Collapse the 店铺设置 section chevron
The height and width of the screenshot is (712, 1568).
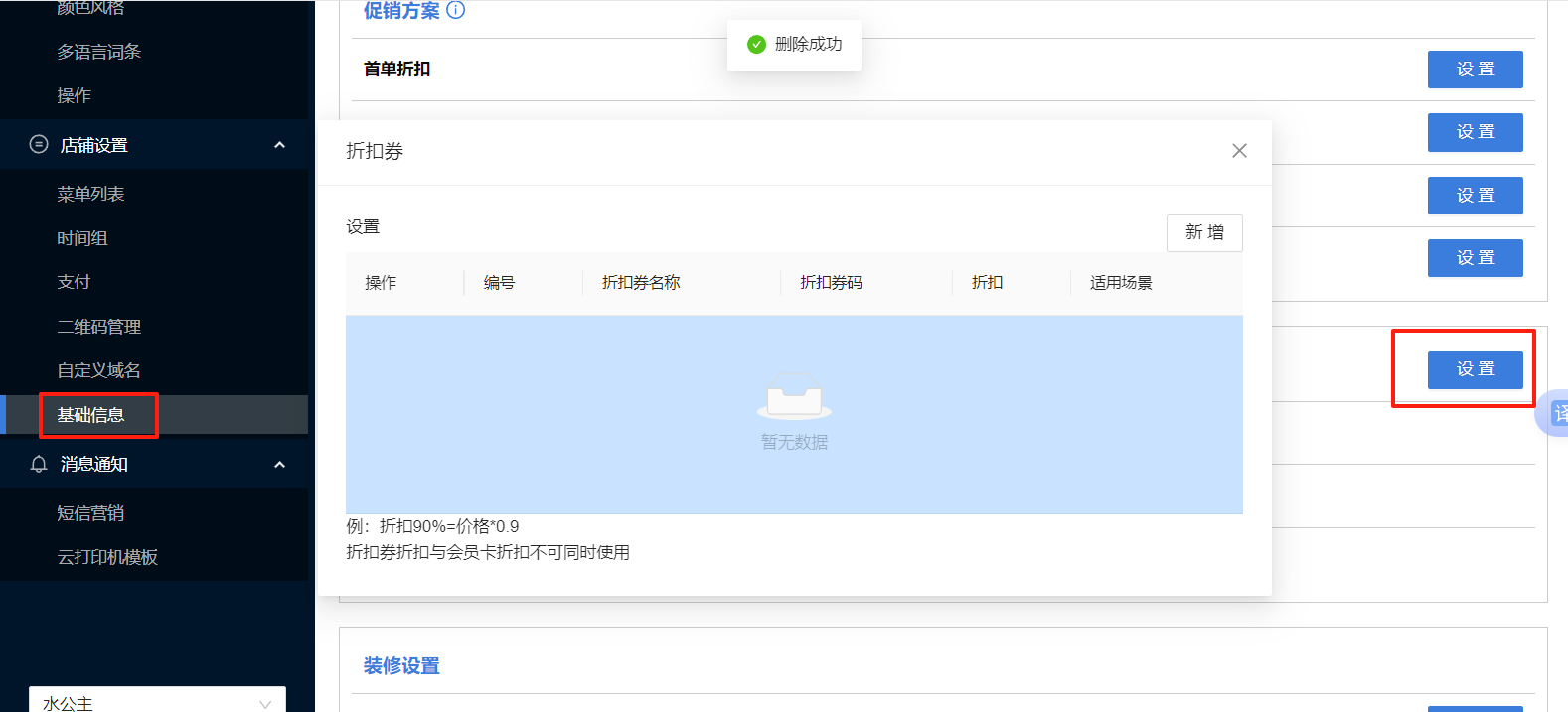coord(279,145)
